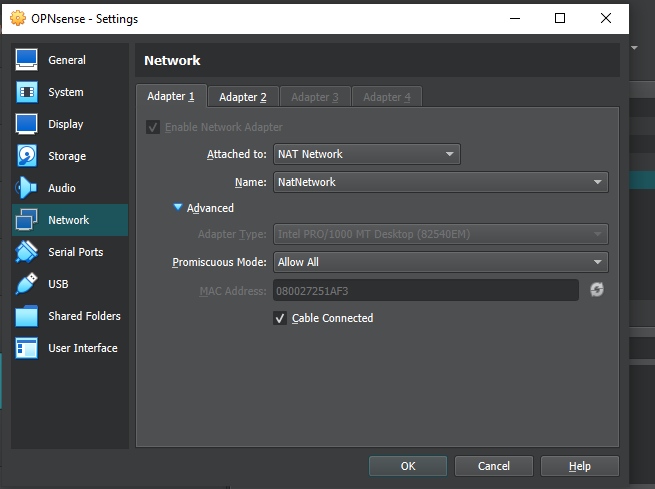Image resolution: width=655 pixels, height=489 pixels.
Task: Open the Attached to dropdown
Action: tap(367, 154)
